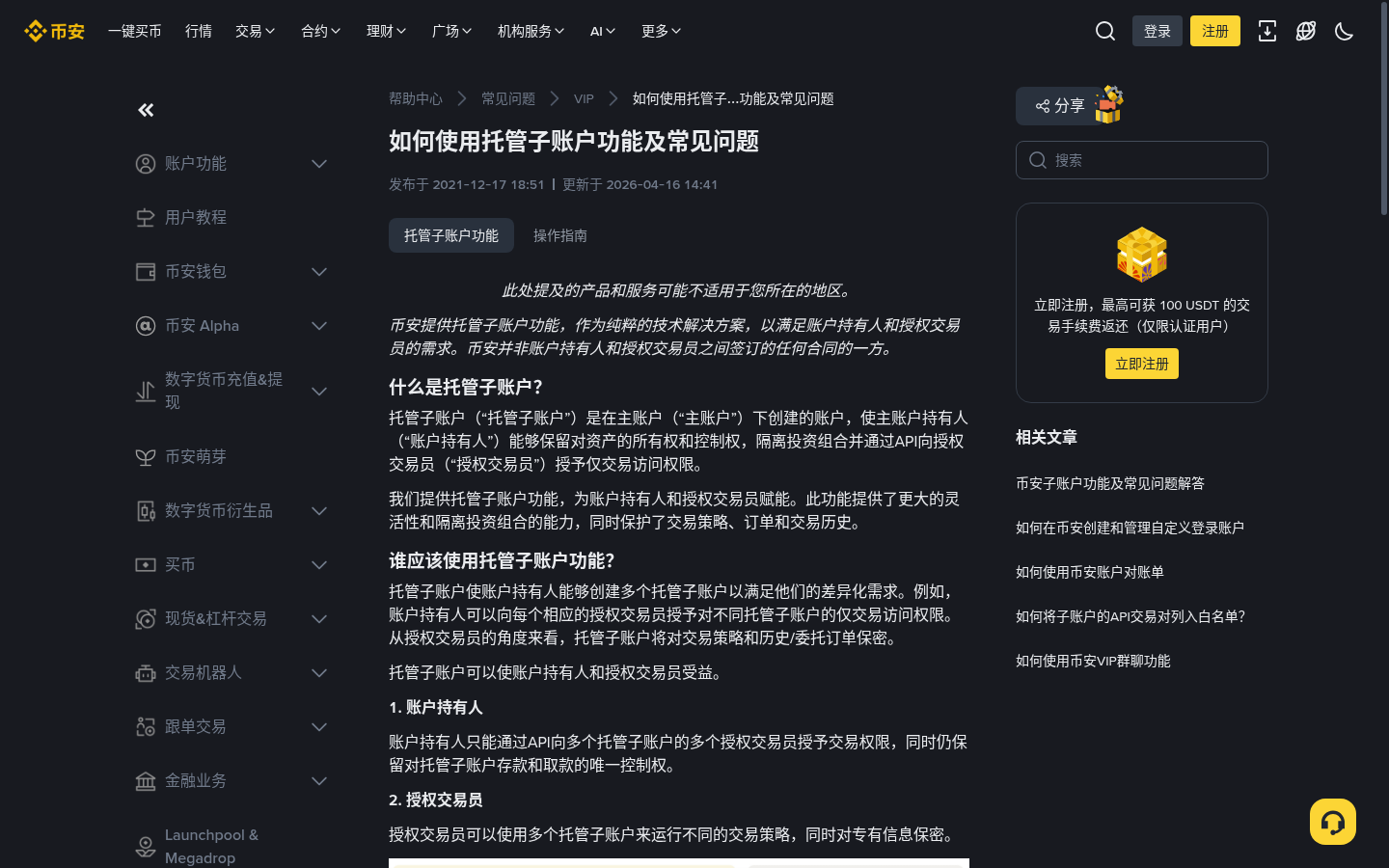This screenshot has width=1389, height=868.
Task: Open the search magnifier icon in header
Action: (x=1105, y=31)
